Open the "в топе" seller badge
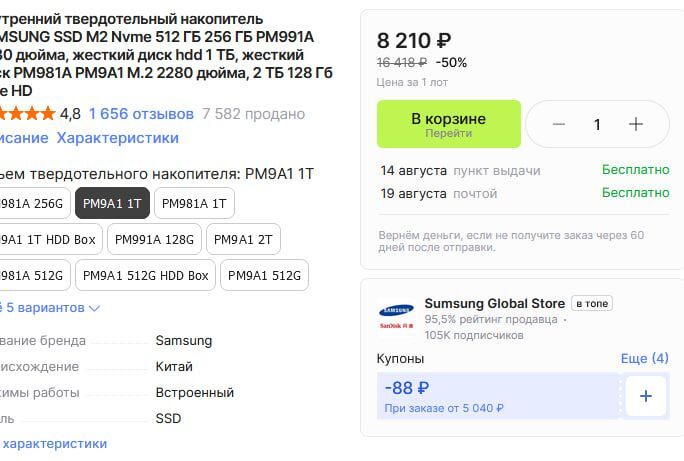Screen dimensions: 684x461 [592, 304]
